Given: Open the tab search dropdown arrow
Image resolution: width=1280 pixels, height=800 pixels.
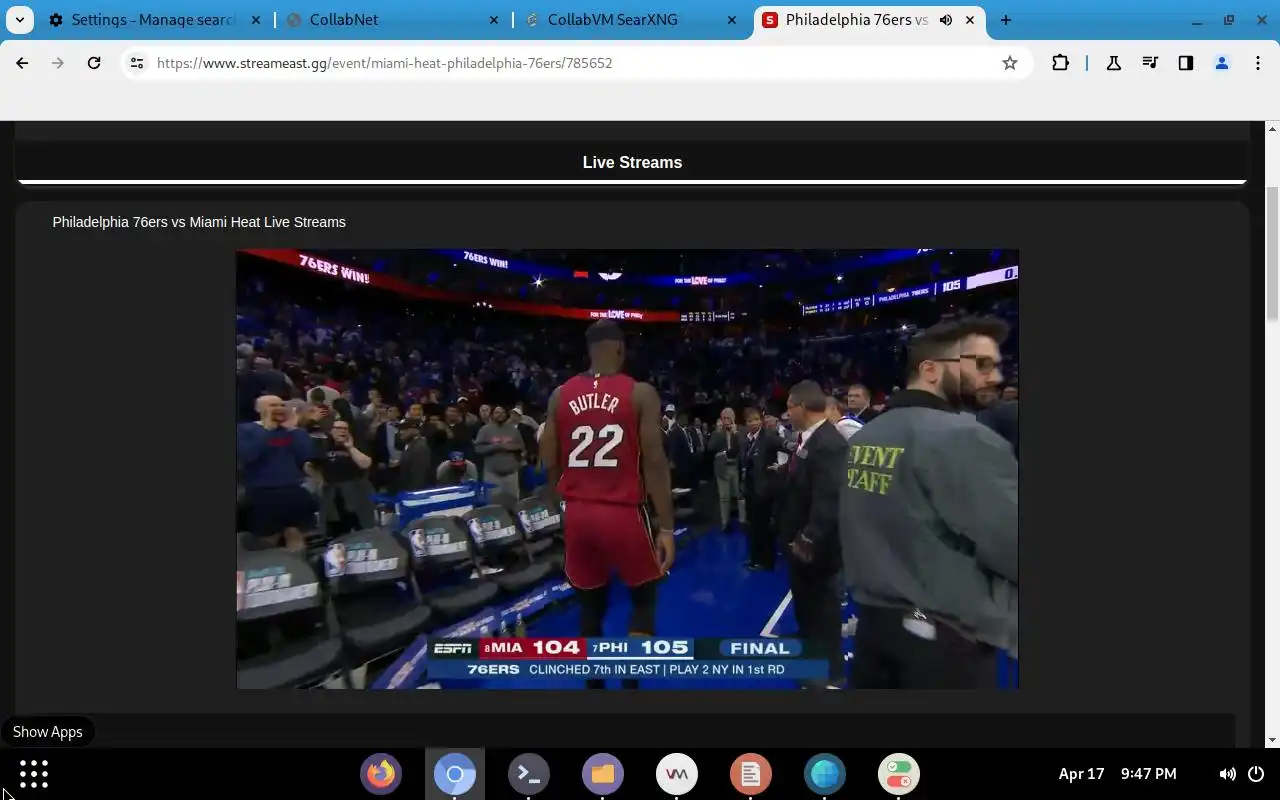Looking at the screenshot, I should click(20, 20).
